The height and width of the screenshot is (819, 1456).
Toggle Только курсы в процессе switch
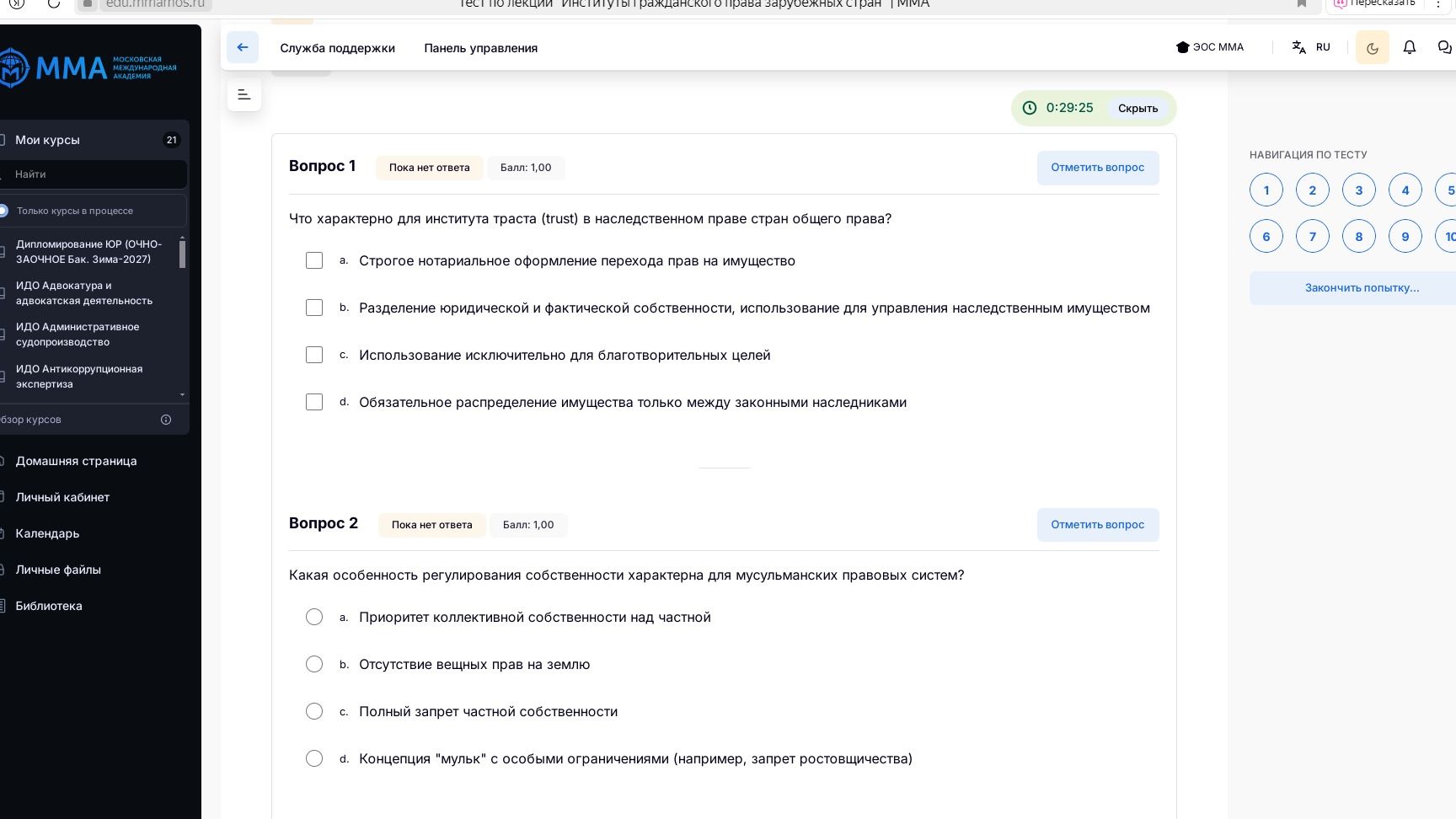pos(3,211)
